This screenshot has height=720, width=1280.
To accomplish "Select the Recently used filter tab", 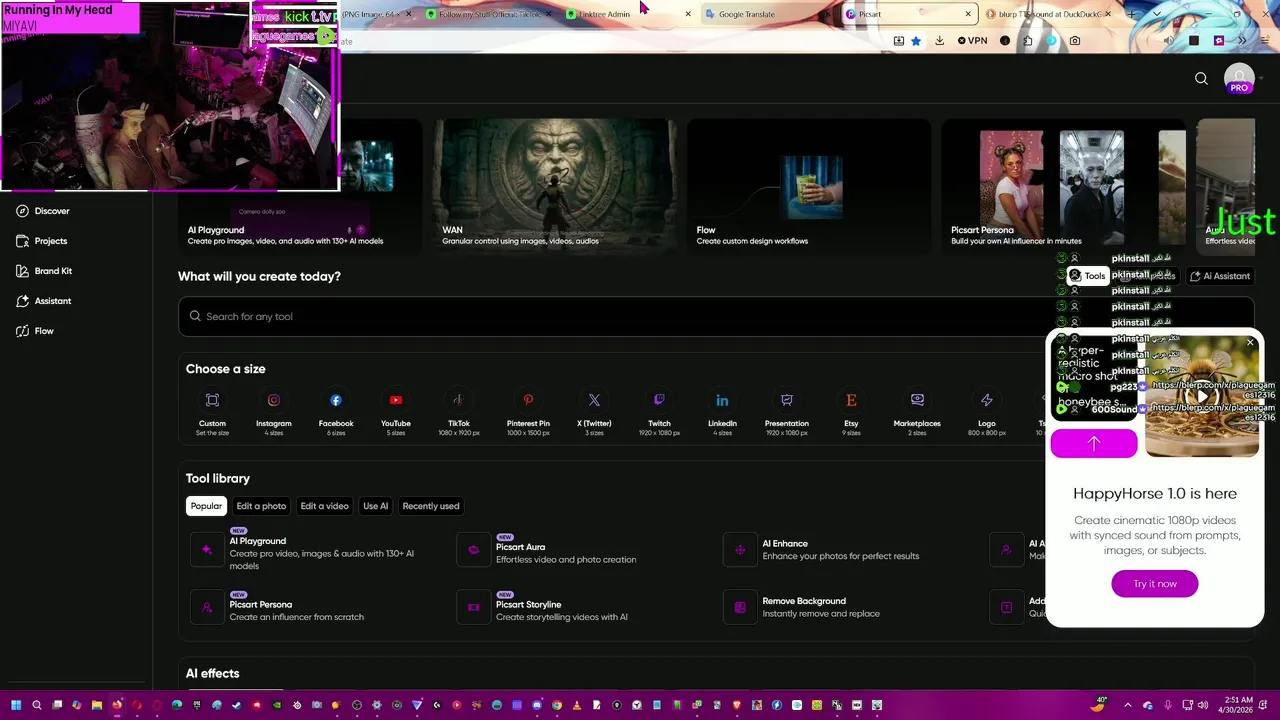I will (431, 506).
